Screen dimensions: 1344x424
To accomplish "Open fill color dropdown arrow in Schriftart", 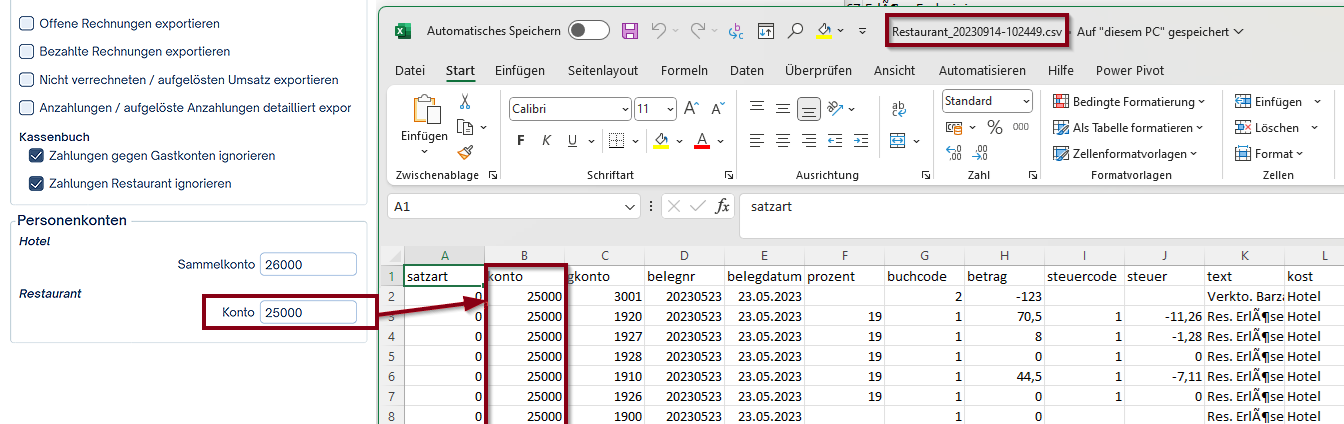I will click(677, 140).
